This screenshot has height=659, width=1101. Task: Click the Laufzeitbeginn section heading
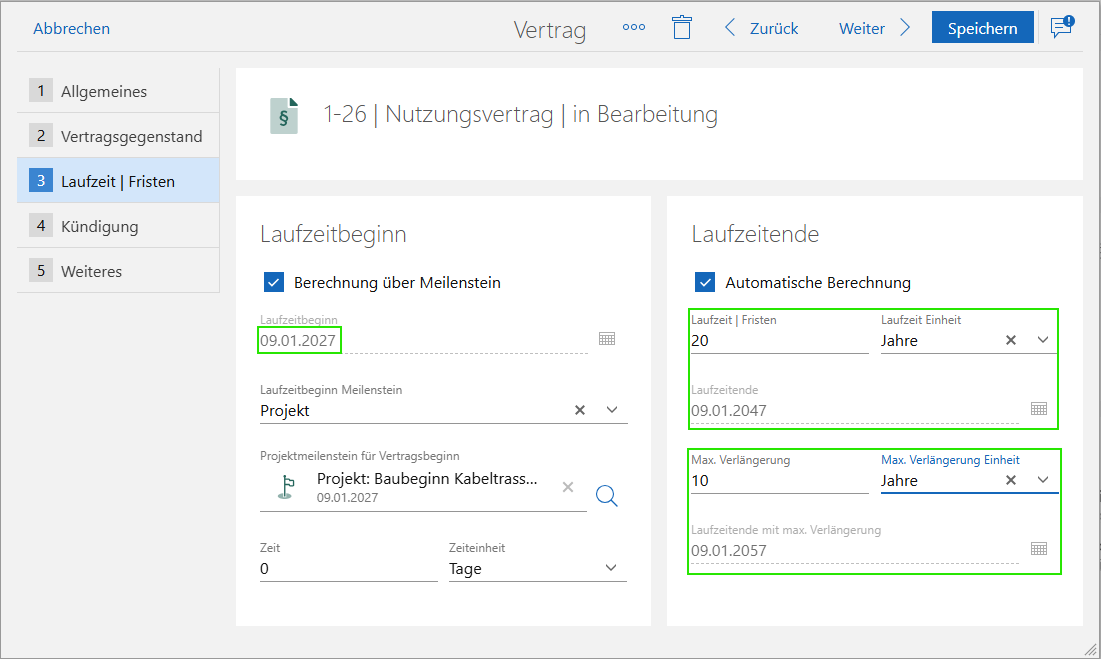[333, 234]
